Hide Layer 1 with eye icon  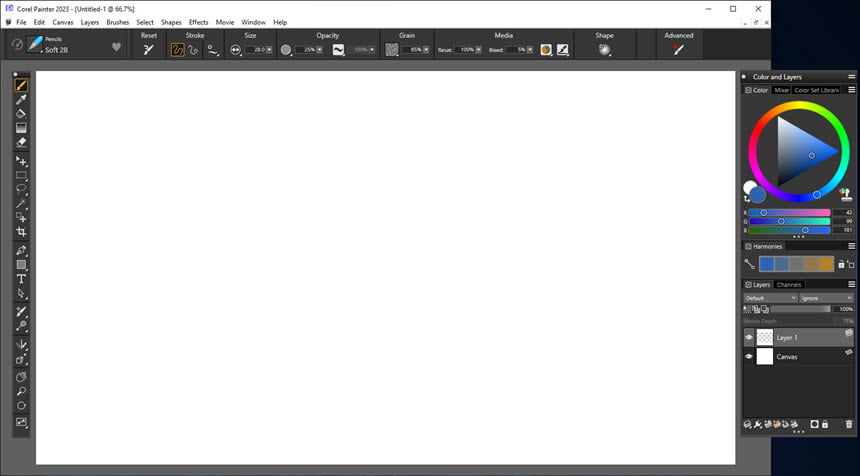click(749, 337)
